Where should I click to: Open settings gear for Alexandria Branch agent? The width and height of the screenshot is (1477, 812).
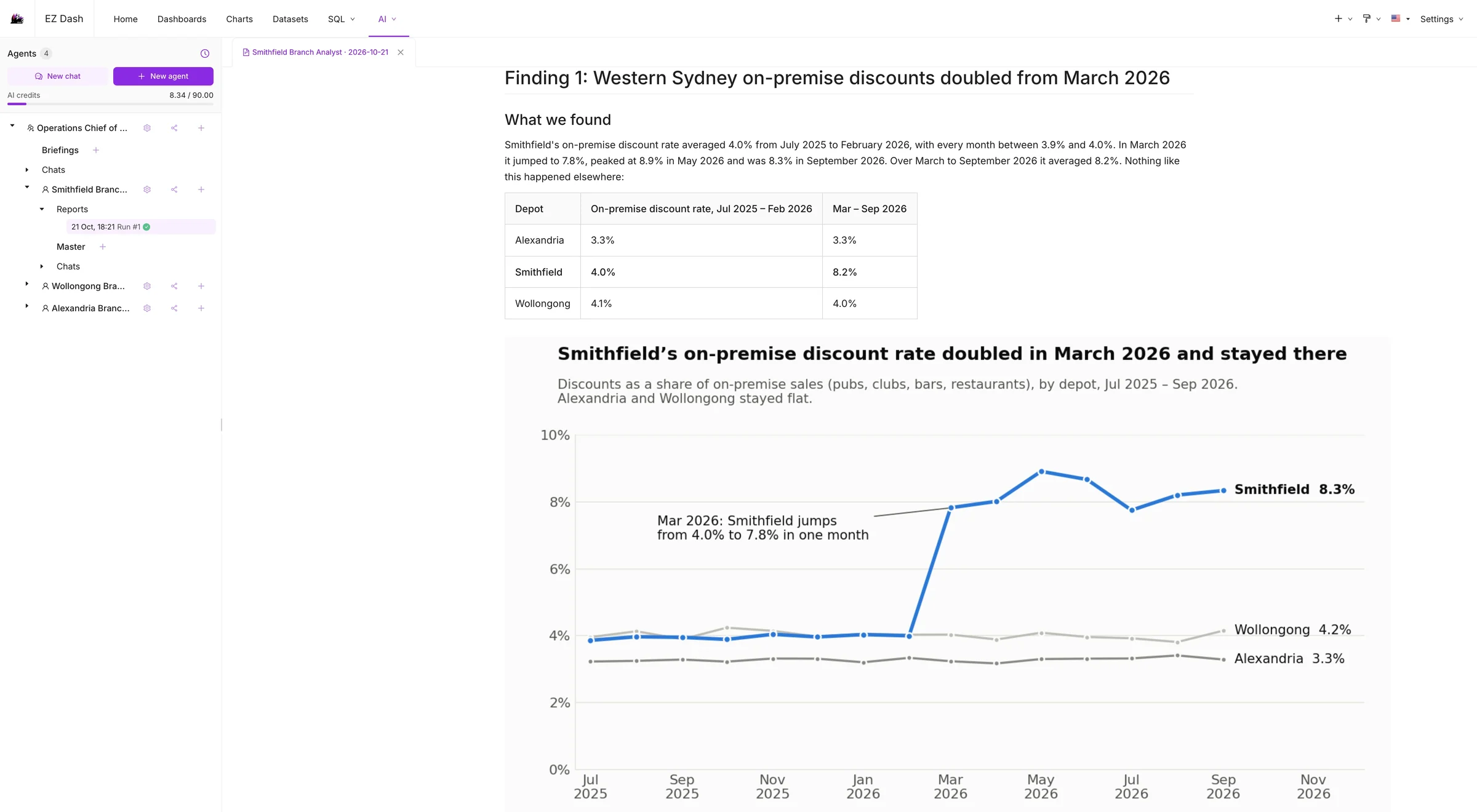coord(147,308)
